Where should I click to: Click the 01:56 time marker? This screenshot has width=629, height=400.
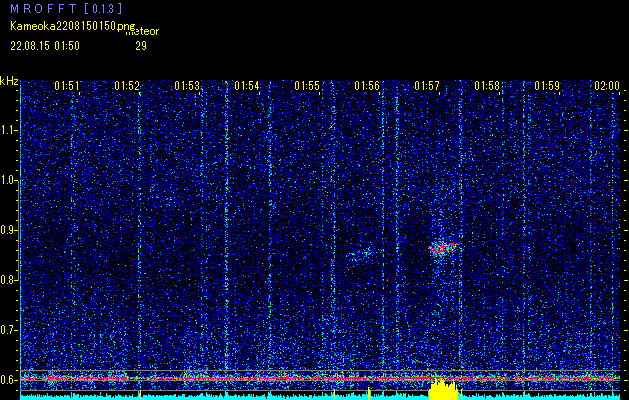tap(367, 85)
